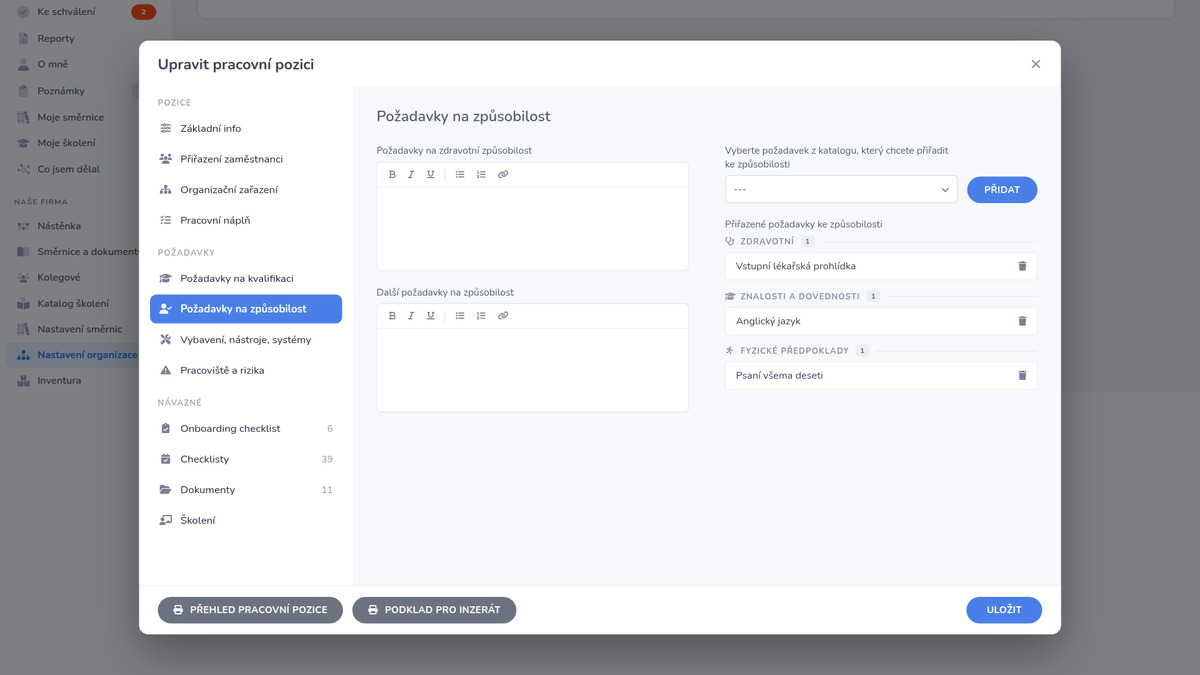1200x675 pixels.
Task: Open Inventura in the background sidebar
Action: pos(59,380)
